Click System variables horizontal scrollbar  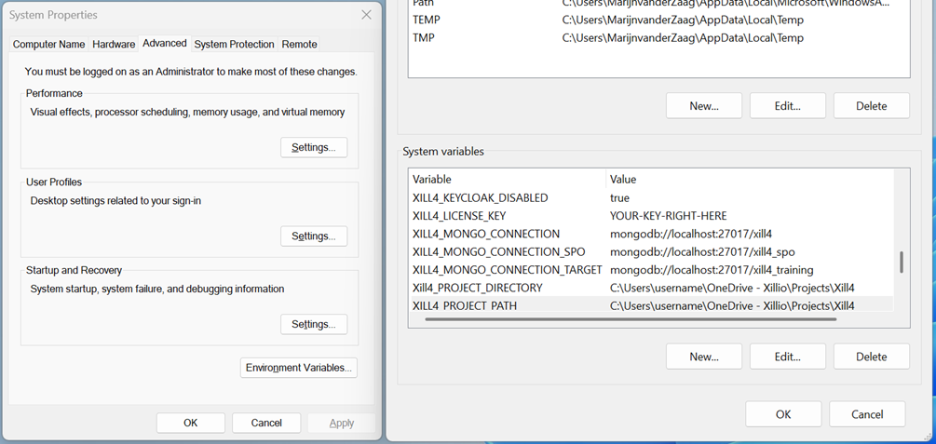[630, 319]
